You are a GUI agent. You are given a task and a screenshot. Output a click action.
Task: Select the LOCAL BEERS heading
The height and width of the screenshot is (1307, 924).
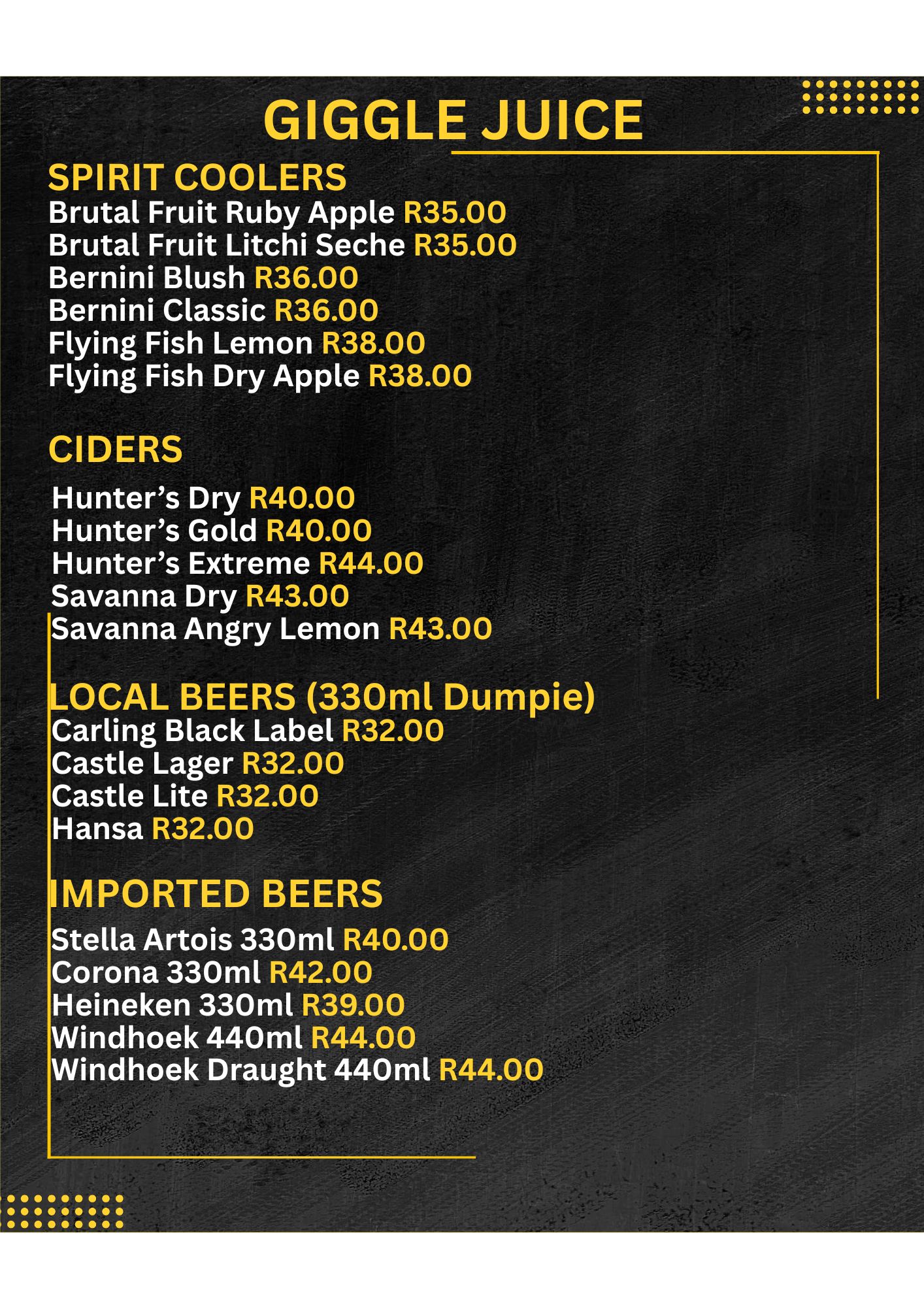click(x=322, y=697)
